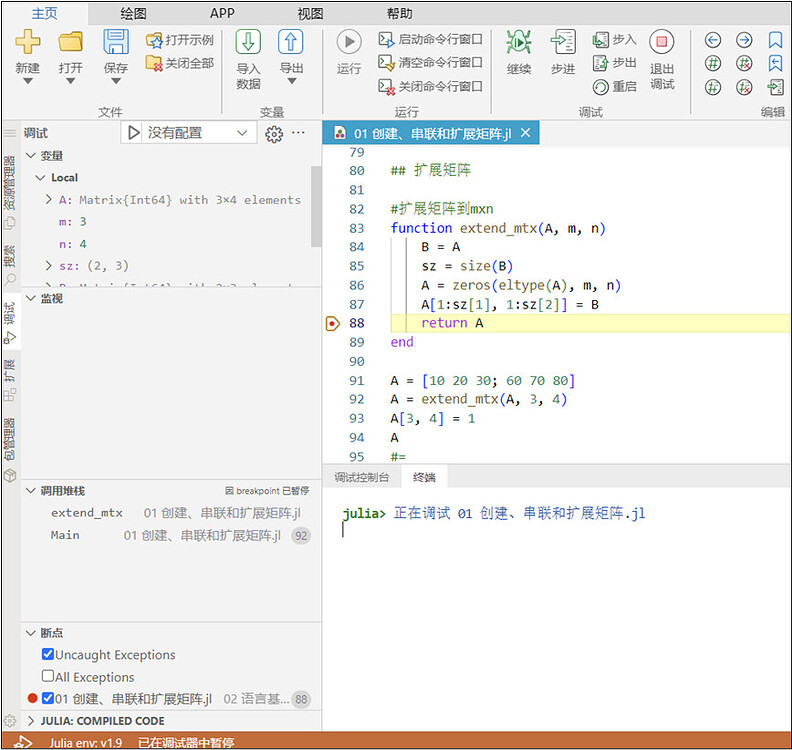This screenshot has width=792, height=750.
Task: Switch to the 主页 ribbon tab
Action: coord(44,13)
